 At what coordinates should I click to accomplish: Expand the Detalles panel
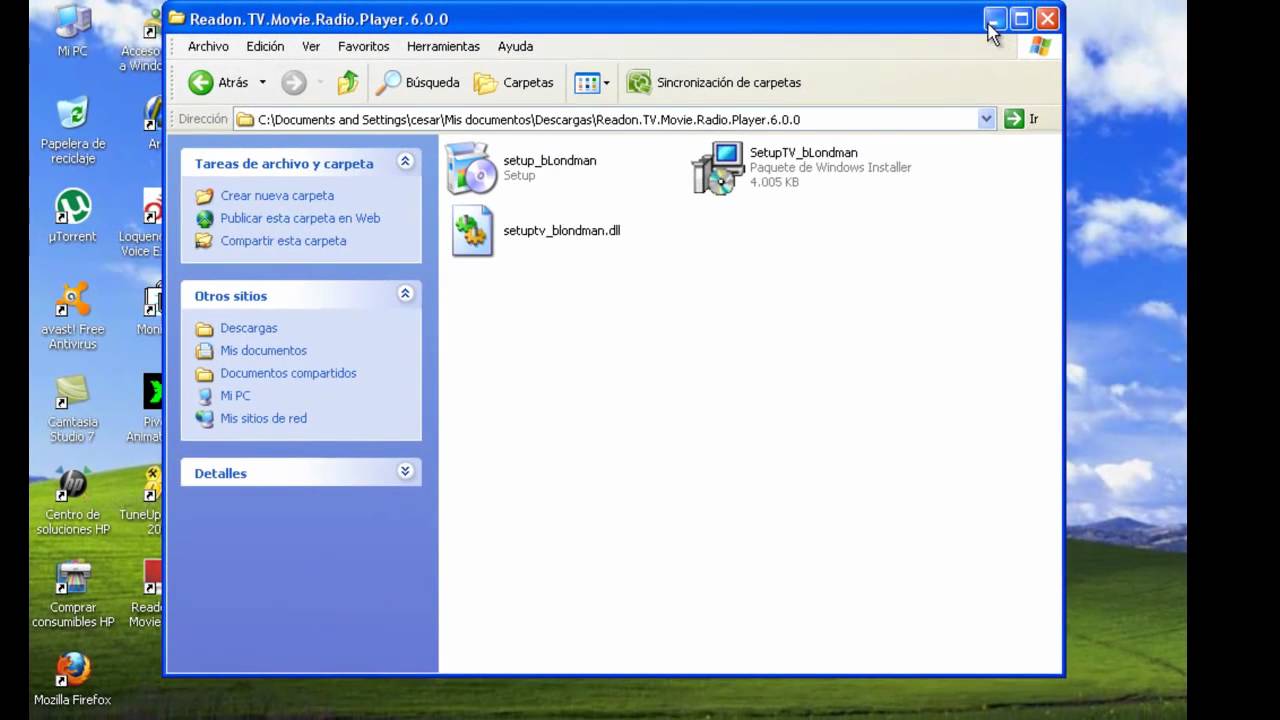point(405,471)
